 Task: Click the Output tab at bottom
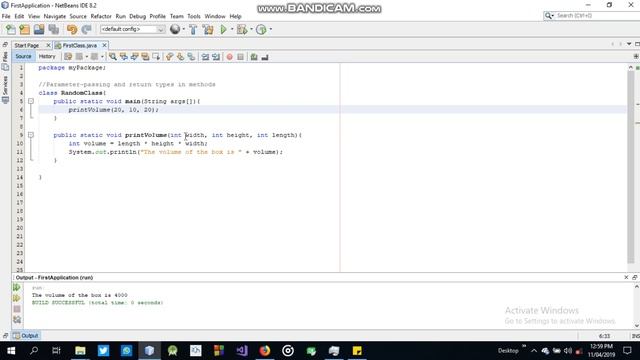pos(26,336)
